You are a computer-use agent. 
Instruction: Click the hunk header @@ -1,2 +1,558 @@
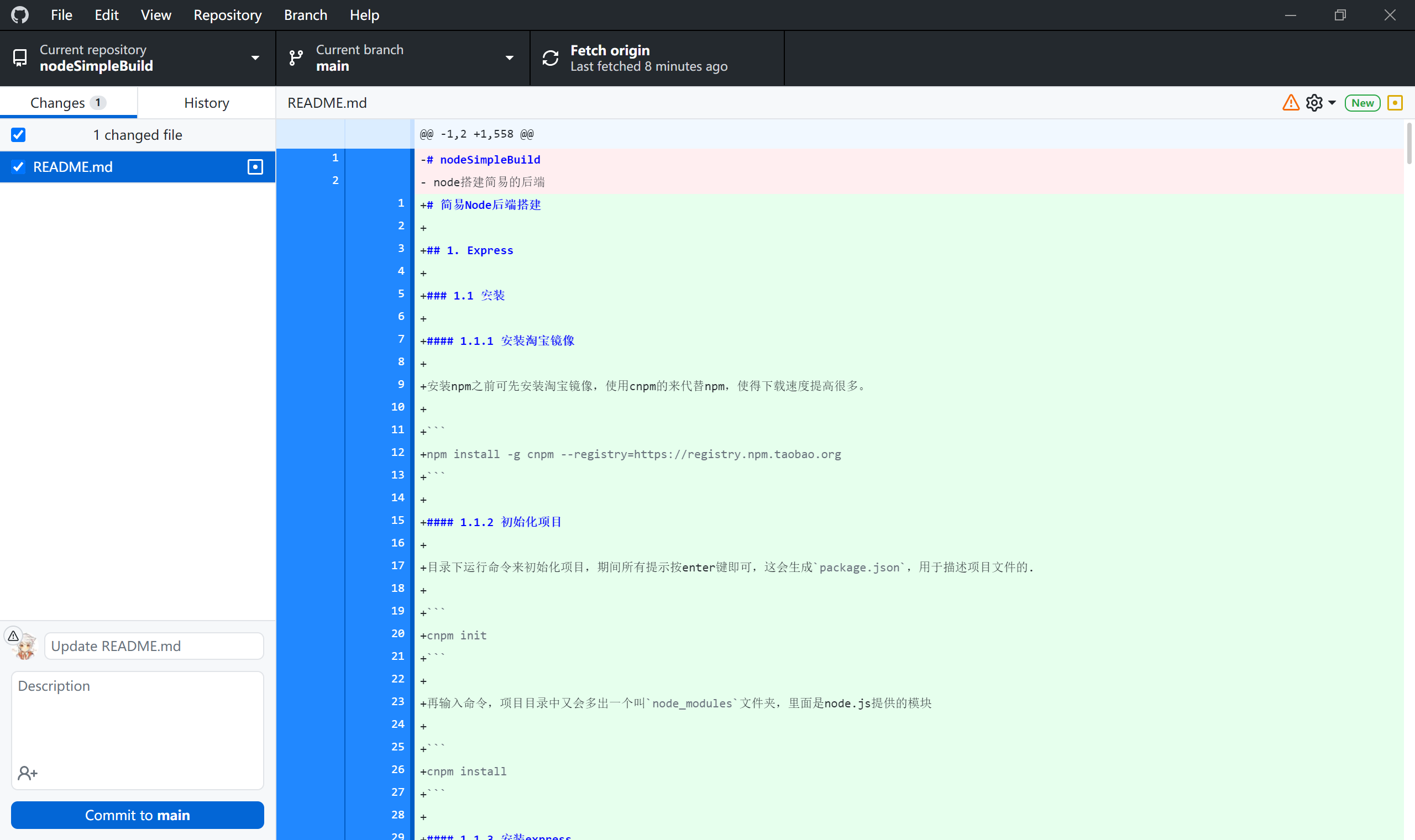tap(476, 134)
